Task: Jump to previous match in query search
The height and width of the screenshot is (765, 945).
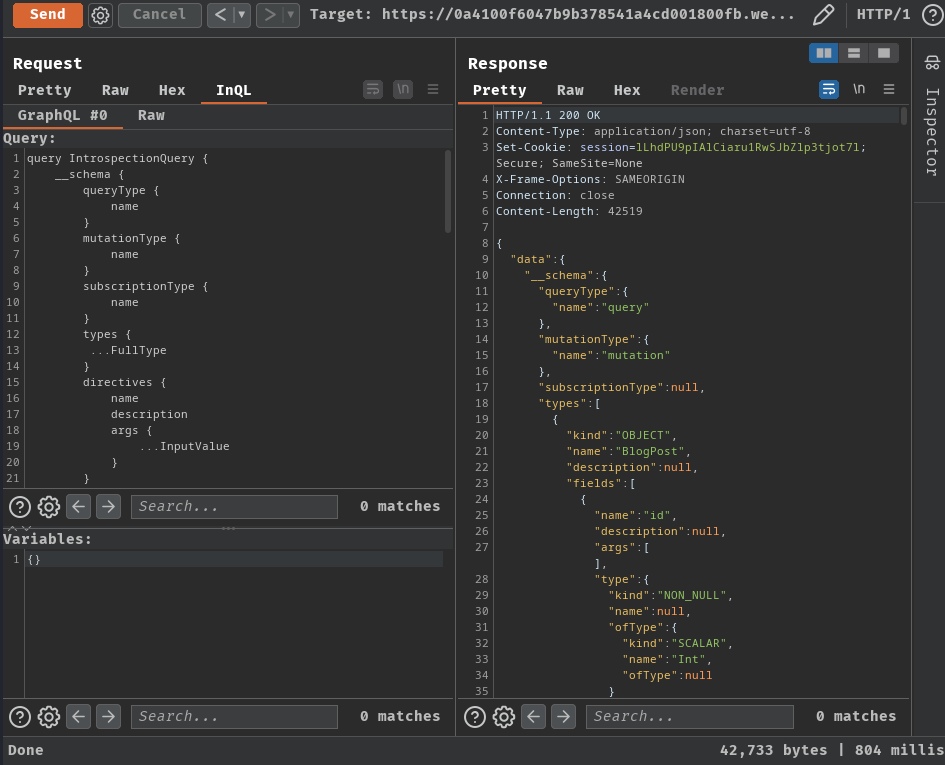Action: click(78, 507)
